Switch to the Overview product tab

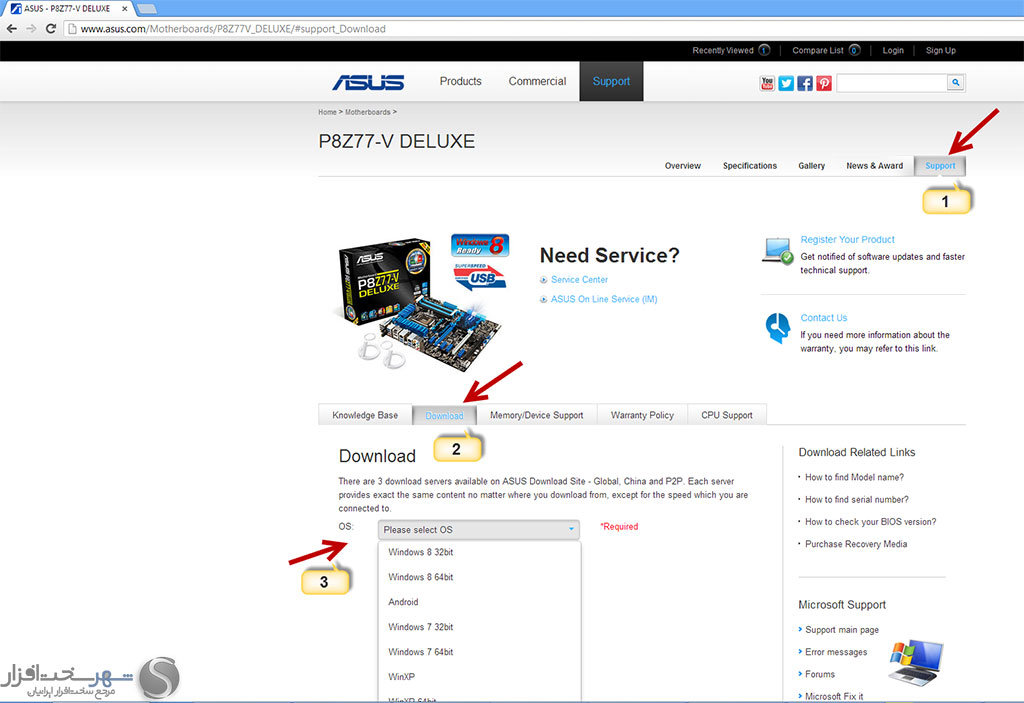click(682, 166)
